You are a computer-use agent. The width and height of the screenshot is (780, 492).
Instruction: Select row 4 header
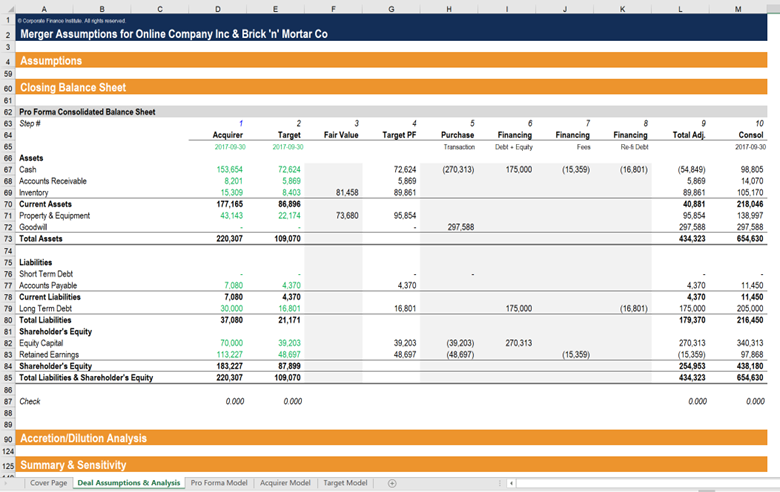(8, 61)
